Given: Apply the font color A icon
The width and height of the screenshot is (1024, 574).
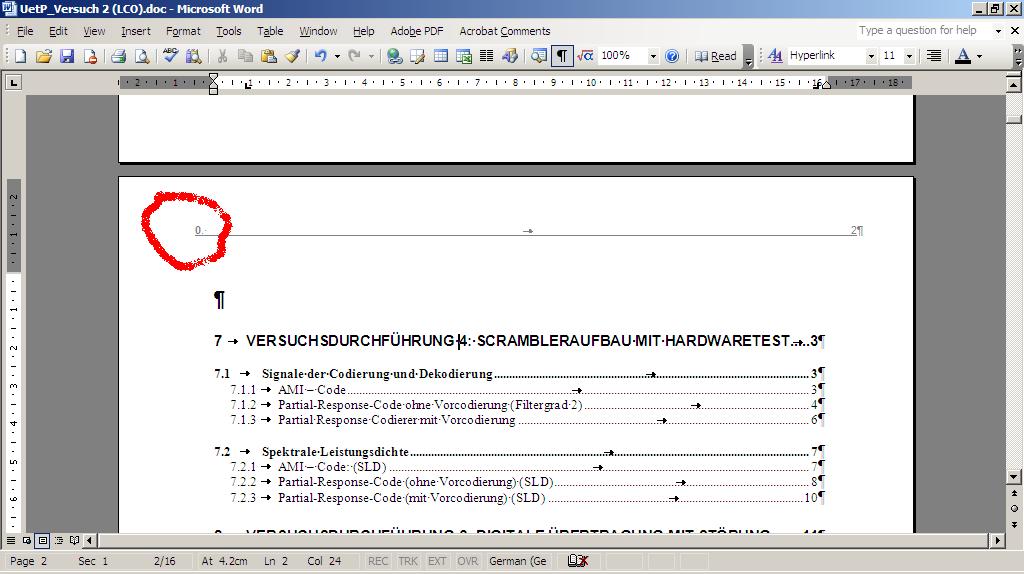Looking at the screenshot, I should point(963,56).
